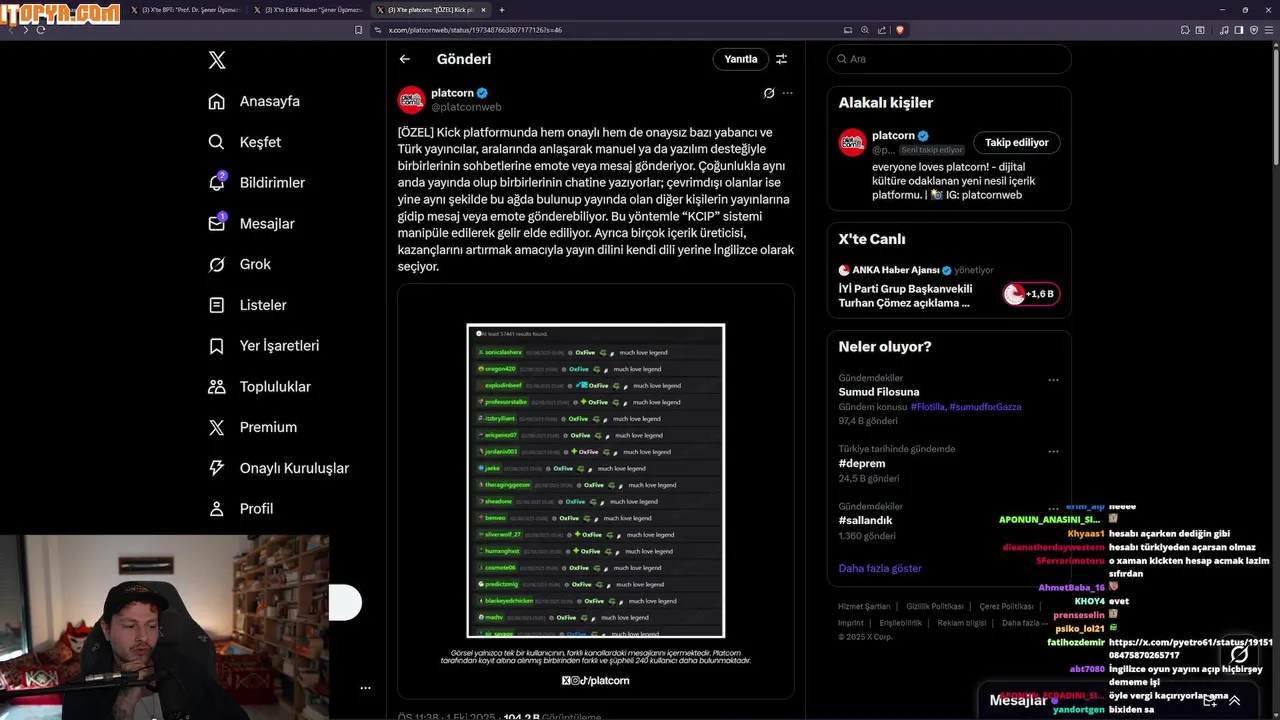Open the #sallandık trend
The height and width of the screenshot is (720, 1280).
tap(865, 520)
